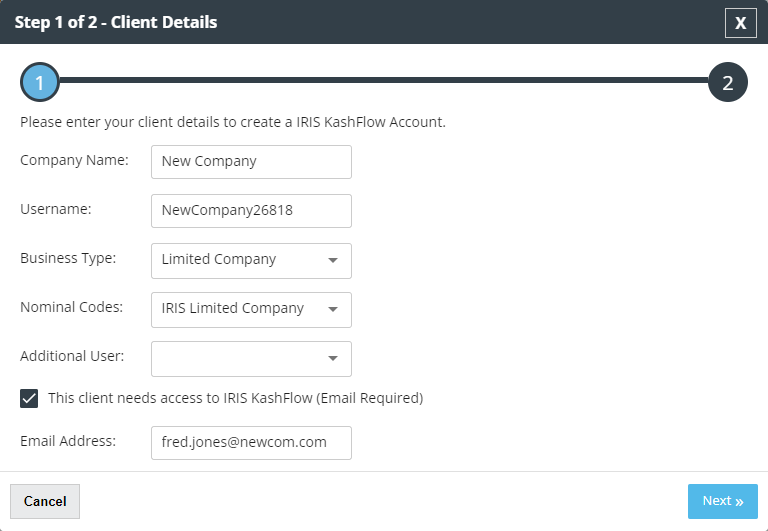The width and height of the screenshot is (768, 531).
Task: Click the progress line between steps
Action: [384, 80]
